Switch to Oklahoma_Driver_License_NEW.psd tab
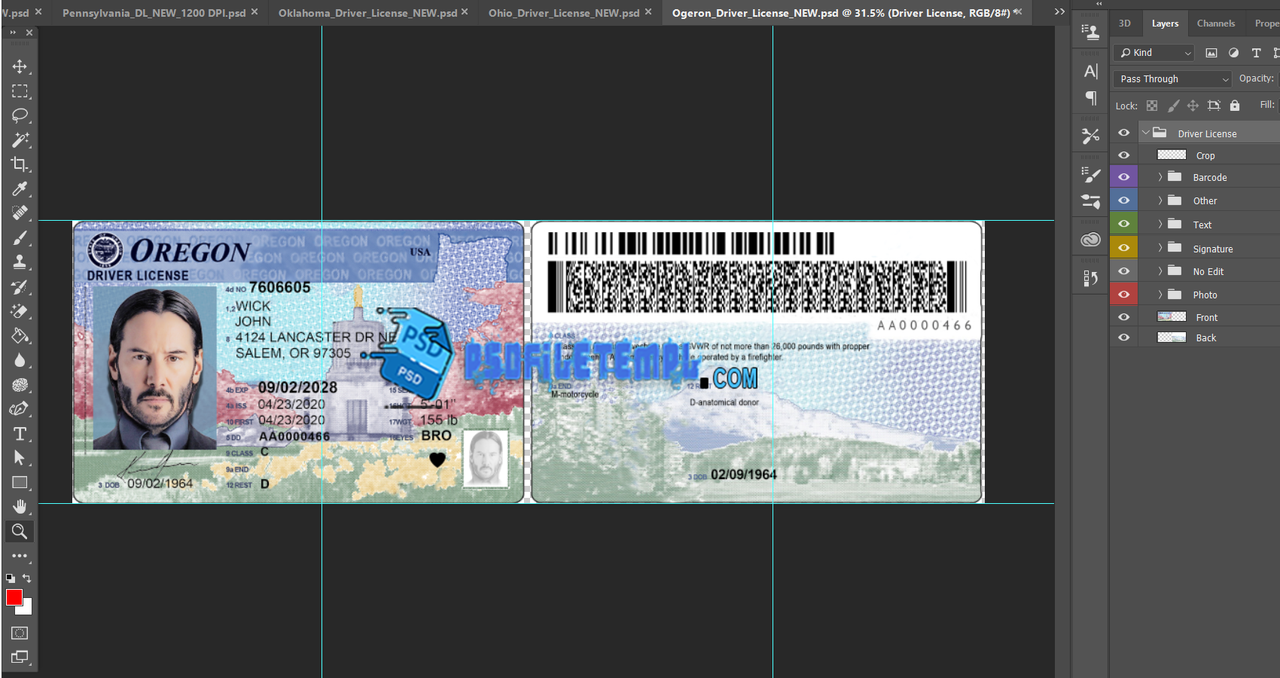The height and width of the screenshot is (678, 1280). 367,13
